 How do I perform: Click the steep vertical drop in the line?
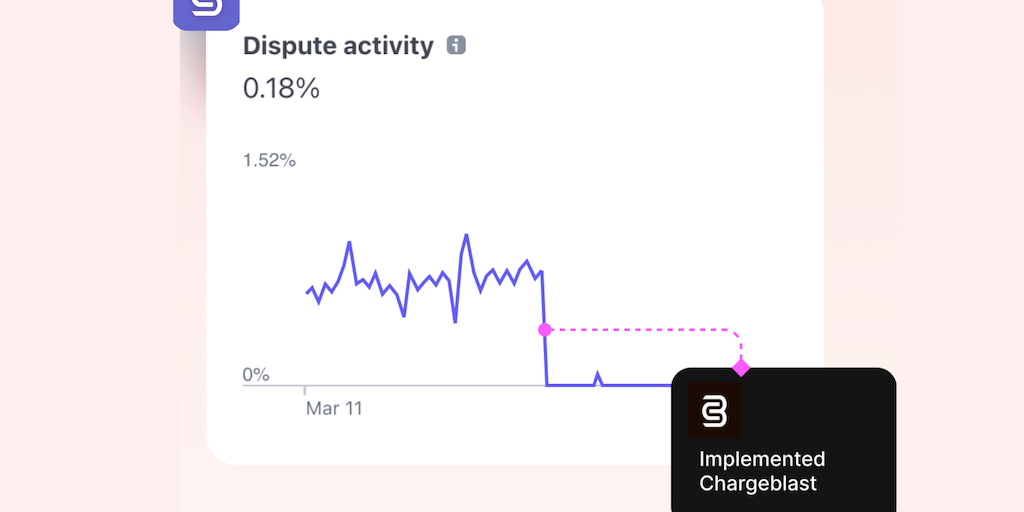coord(545,350)
